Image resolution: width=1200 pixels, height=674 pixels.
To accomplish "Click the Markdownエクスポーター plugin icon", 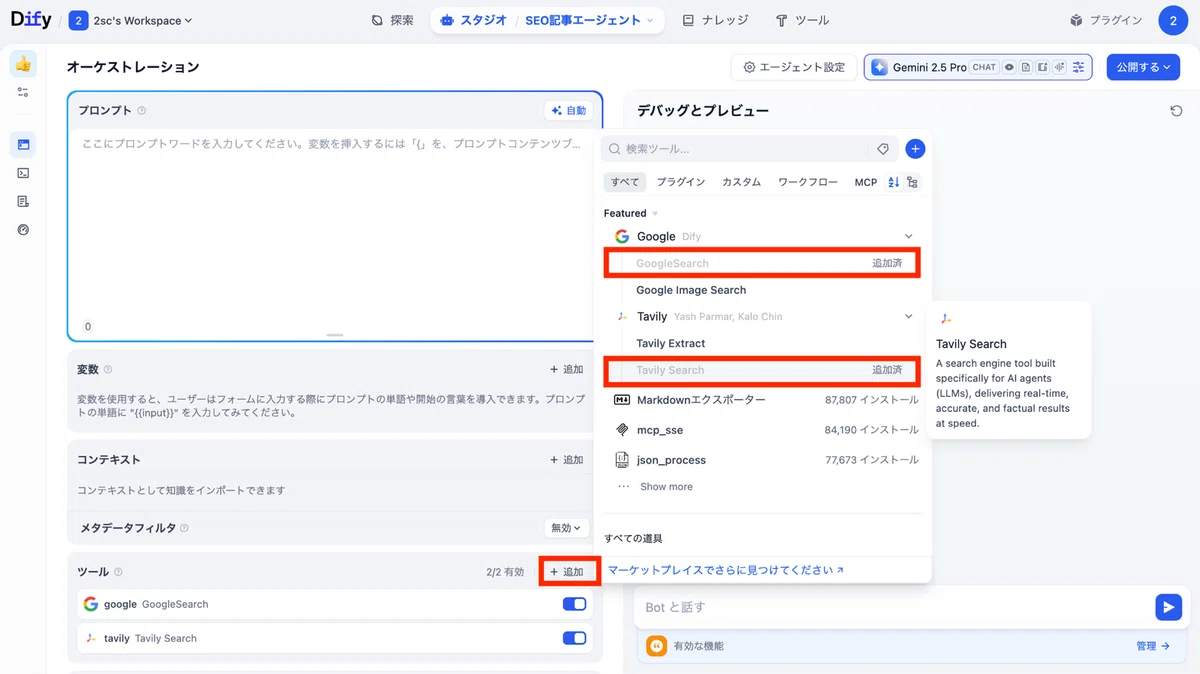I will point(621,400).
